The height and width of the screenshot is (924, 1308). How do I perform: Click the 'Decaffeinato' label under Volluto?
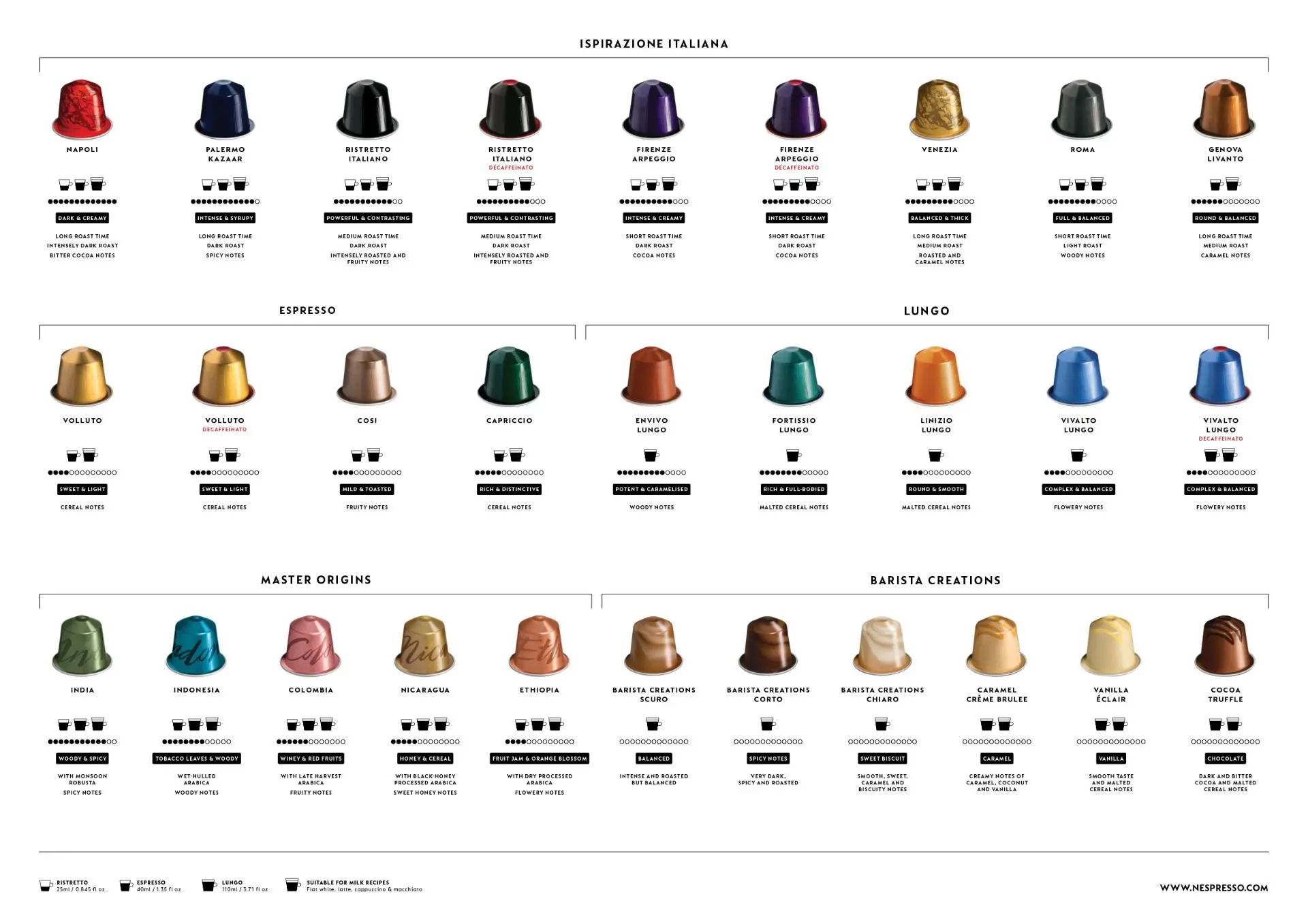(225, 430)
